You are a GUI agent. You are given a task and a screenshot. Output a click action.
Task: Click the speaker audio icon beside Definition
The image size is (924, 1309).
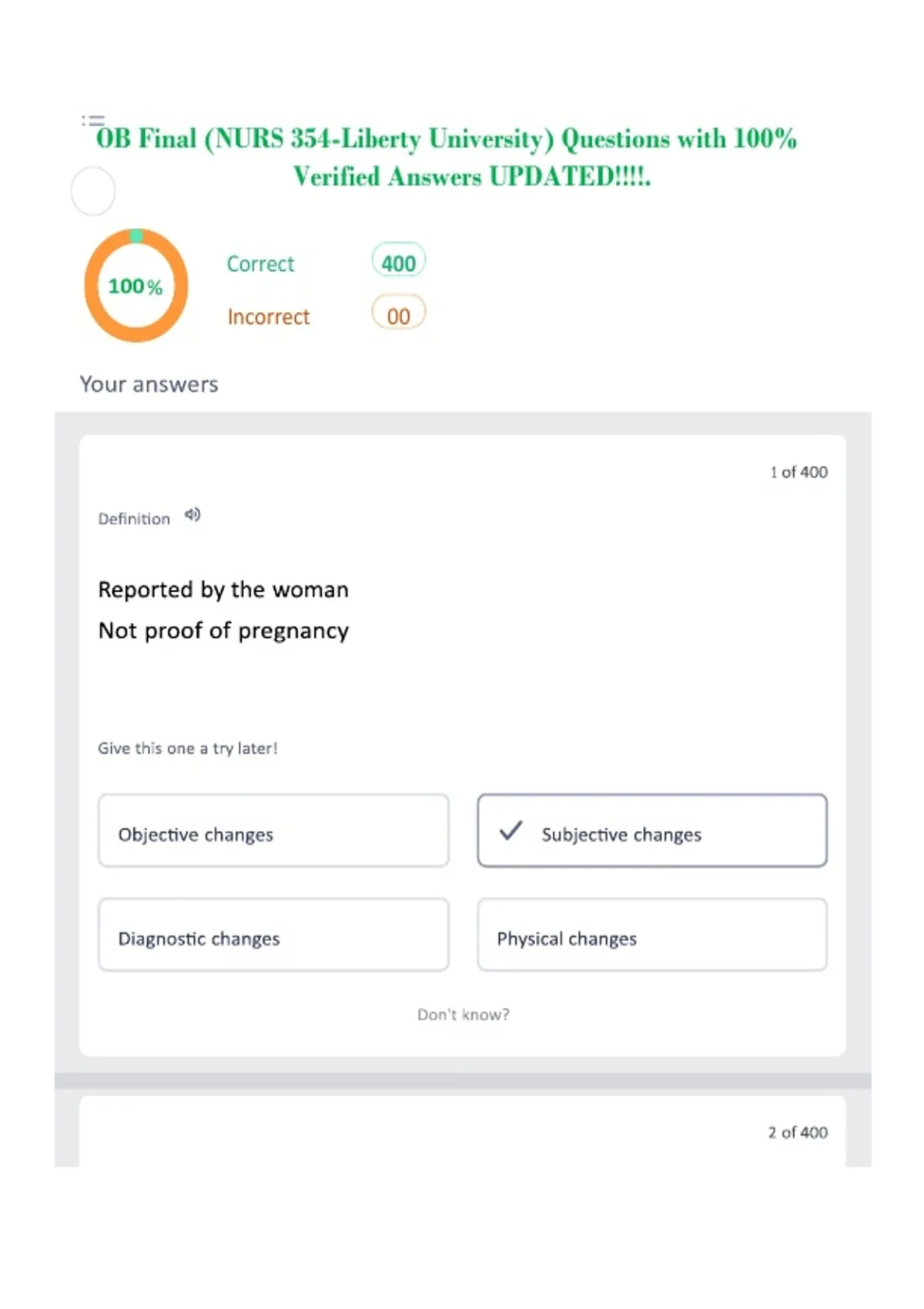point(192,515)
